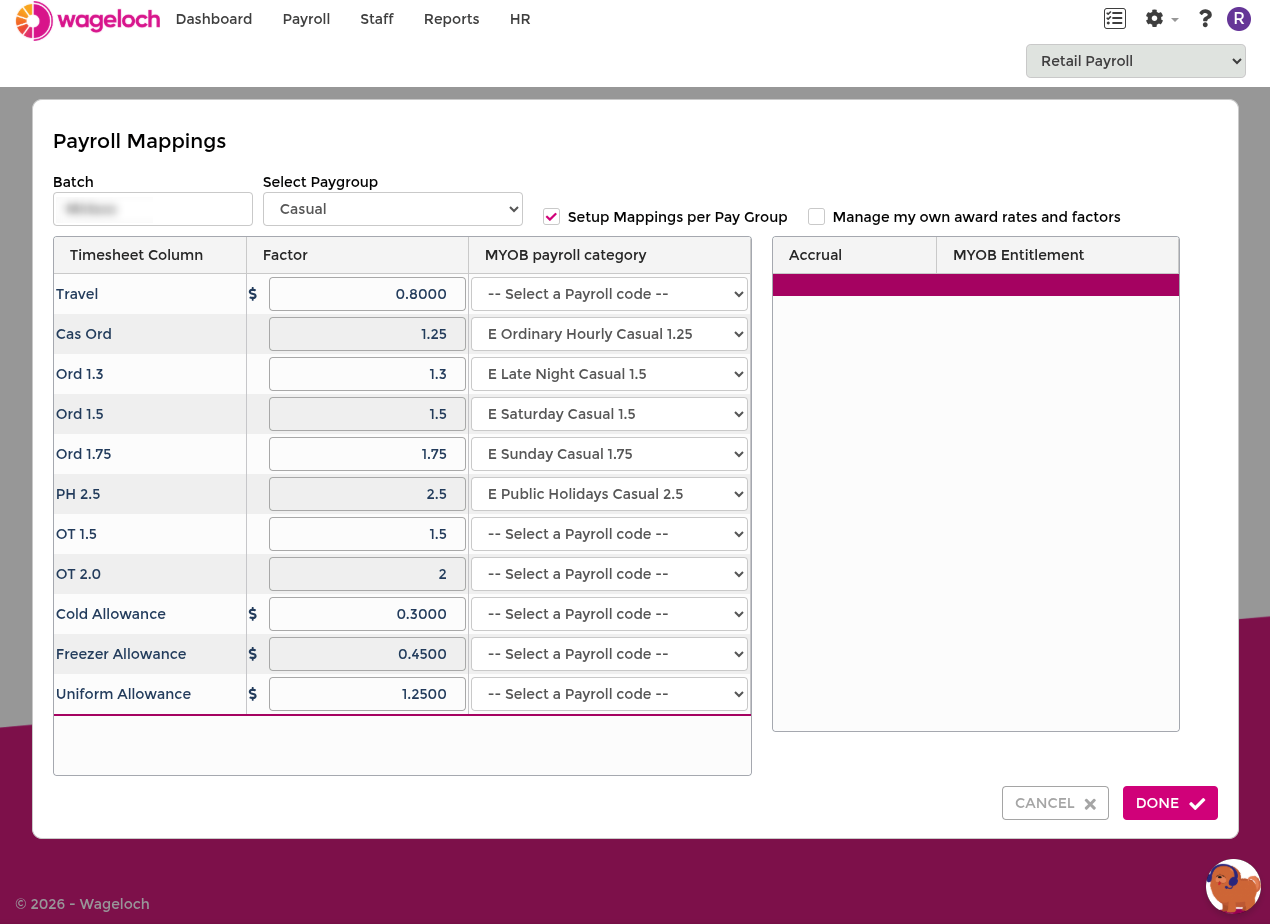Click the DONE button

pos(1170,803)
